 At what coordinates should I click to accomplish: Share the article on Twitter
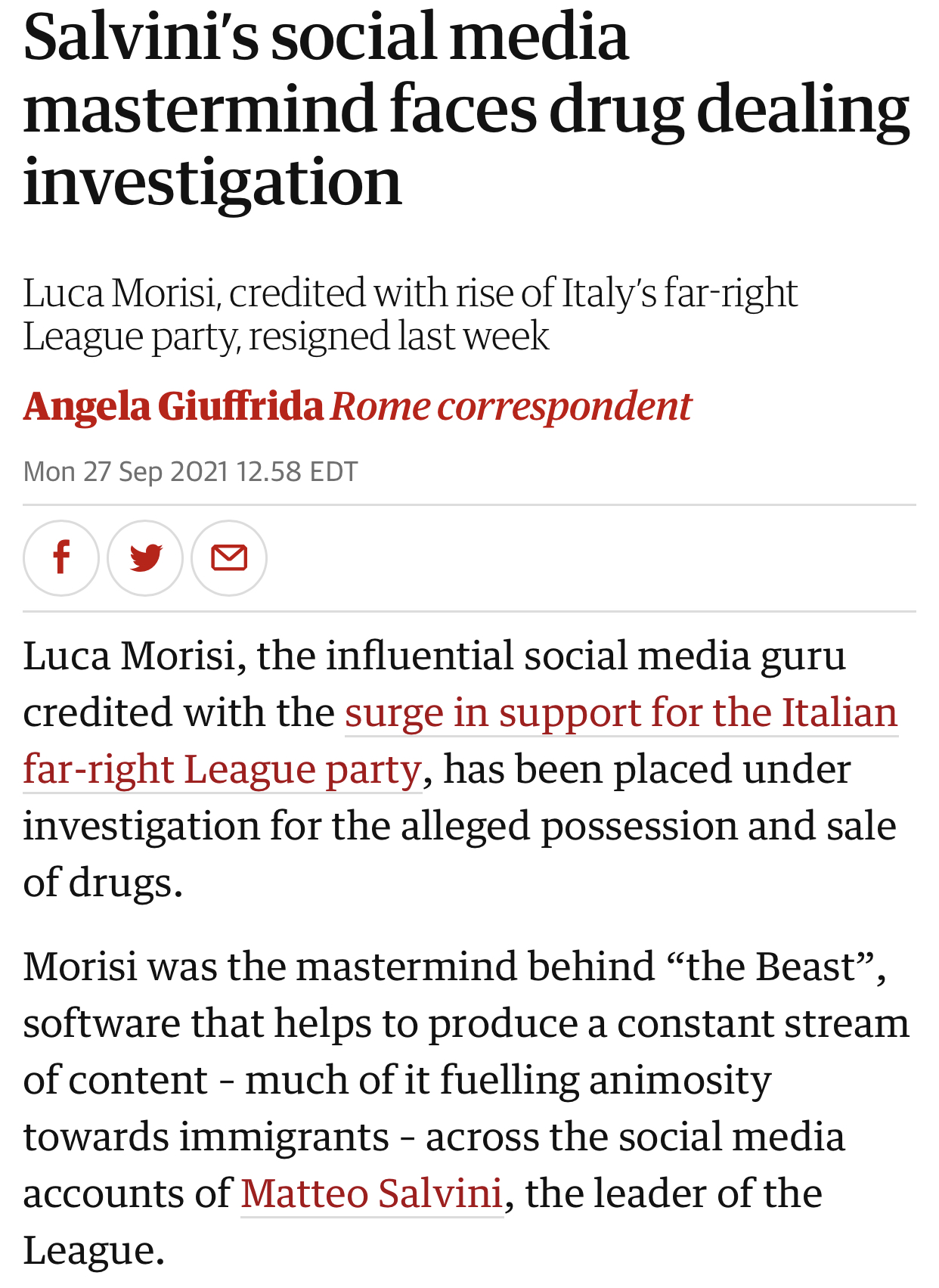click(145, 558)
